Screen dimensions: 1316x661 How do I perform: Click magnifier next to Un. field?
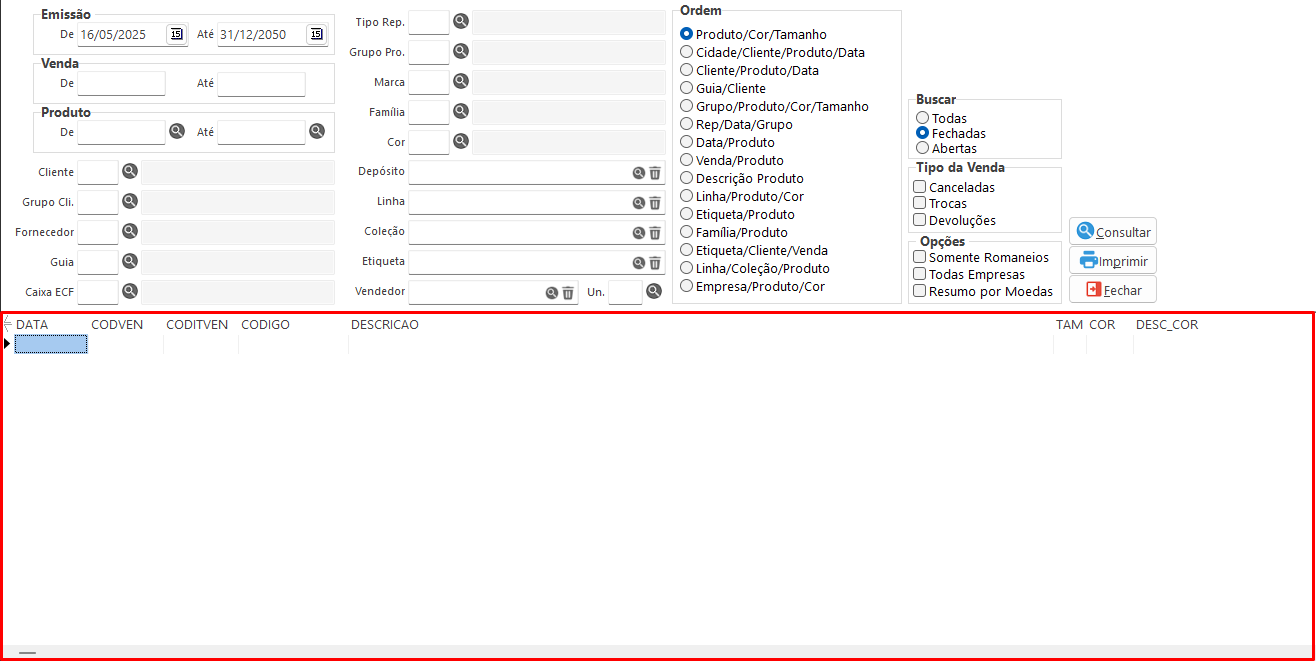coord(654,291)
